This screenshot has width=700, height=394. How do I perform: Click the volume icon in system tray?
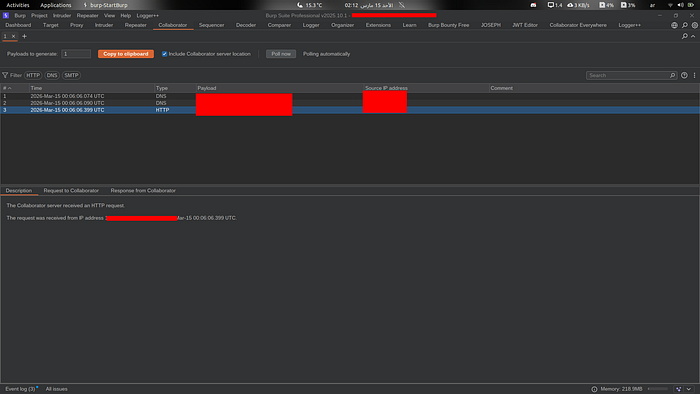click(x=680, y=5)
